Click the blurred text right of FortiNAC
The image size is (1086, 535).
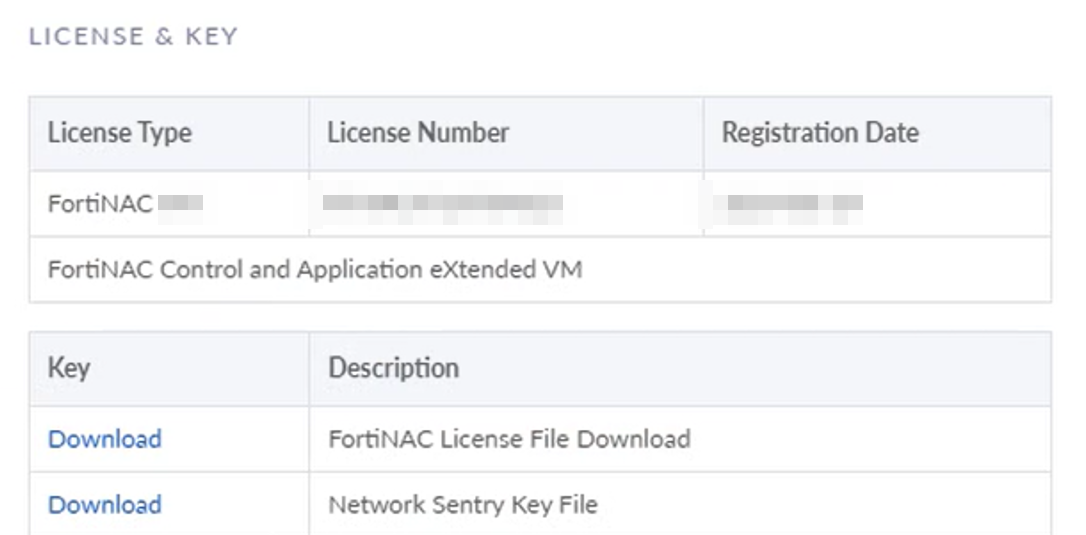click(181, 204)
